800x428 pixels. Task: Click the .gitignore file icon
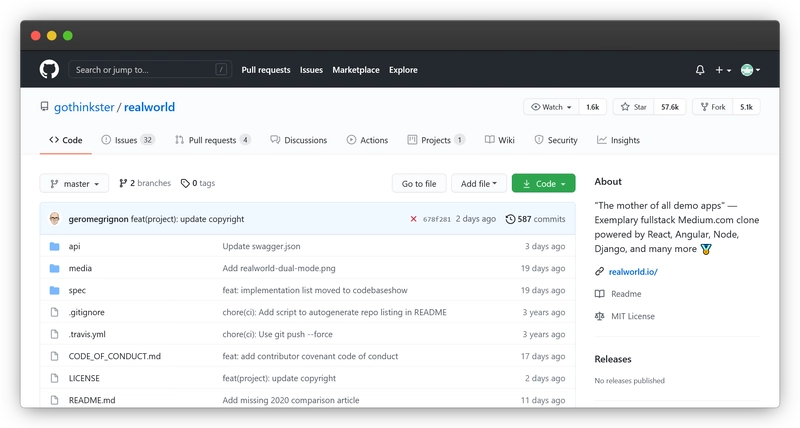55,312
